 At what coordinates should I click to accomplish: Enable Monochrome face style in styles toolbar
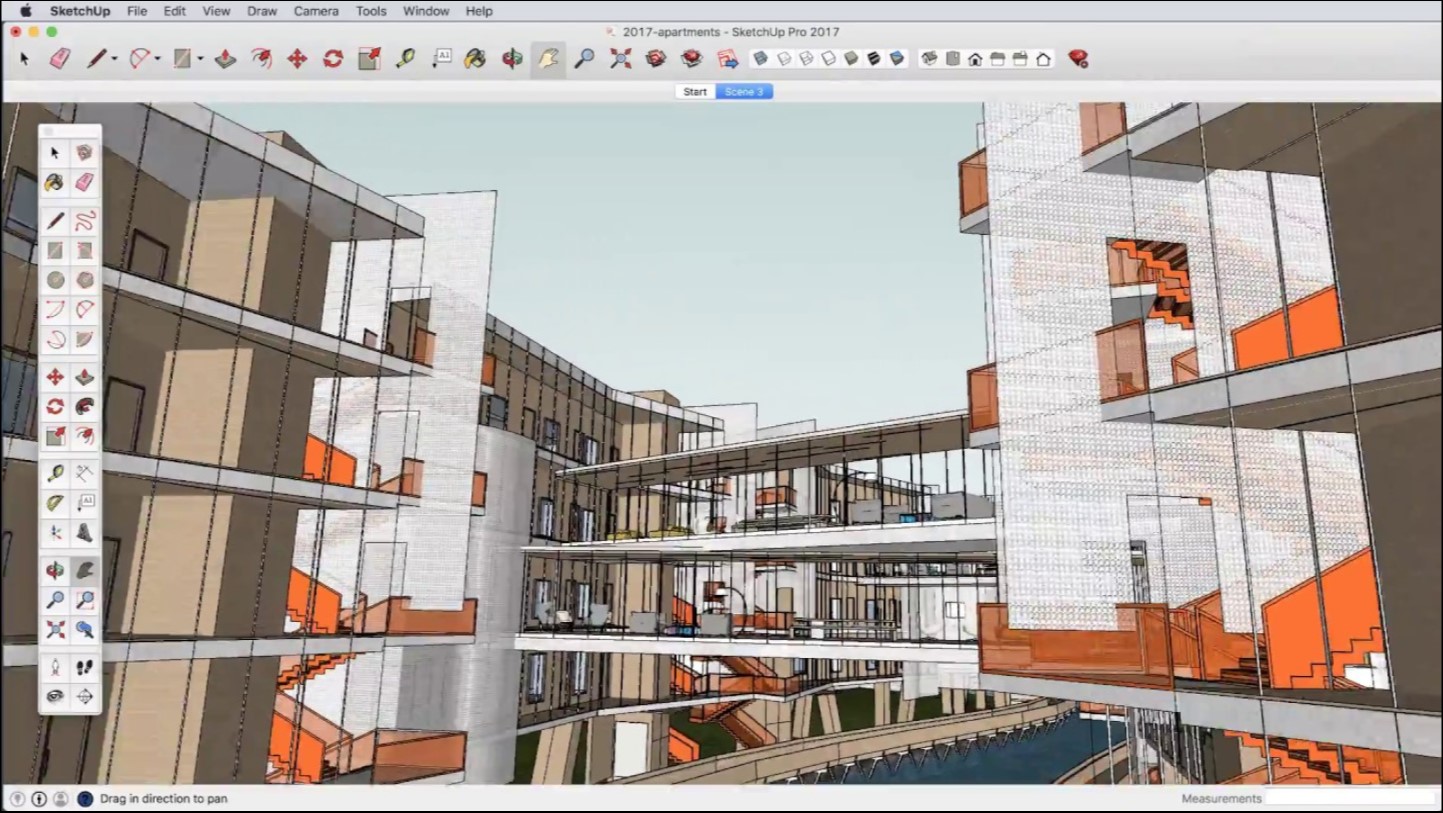click(x=897, y=59)
